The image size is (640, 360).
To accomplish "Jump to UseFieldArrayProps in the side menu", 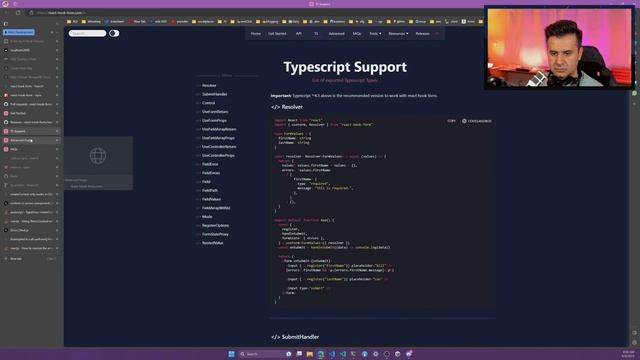I will 218,138.
